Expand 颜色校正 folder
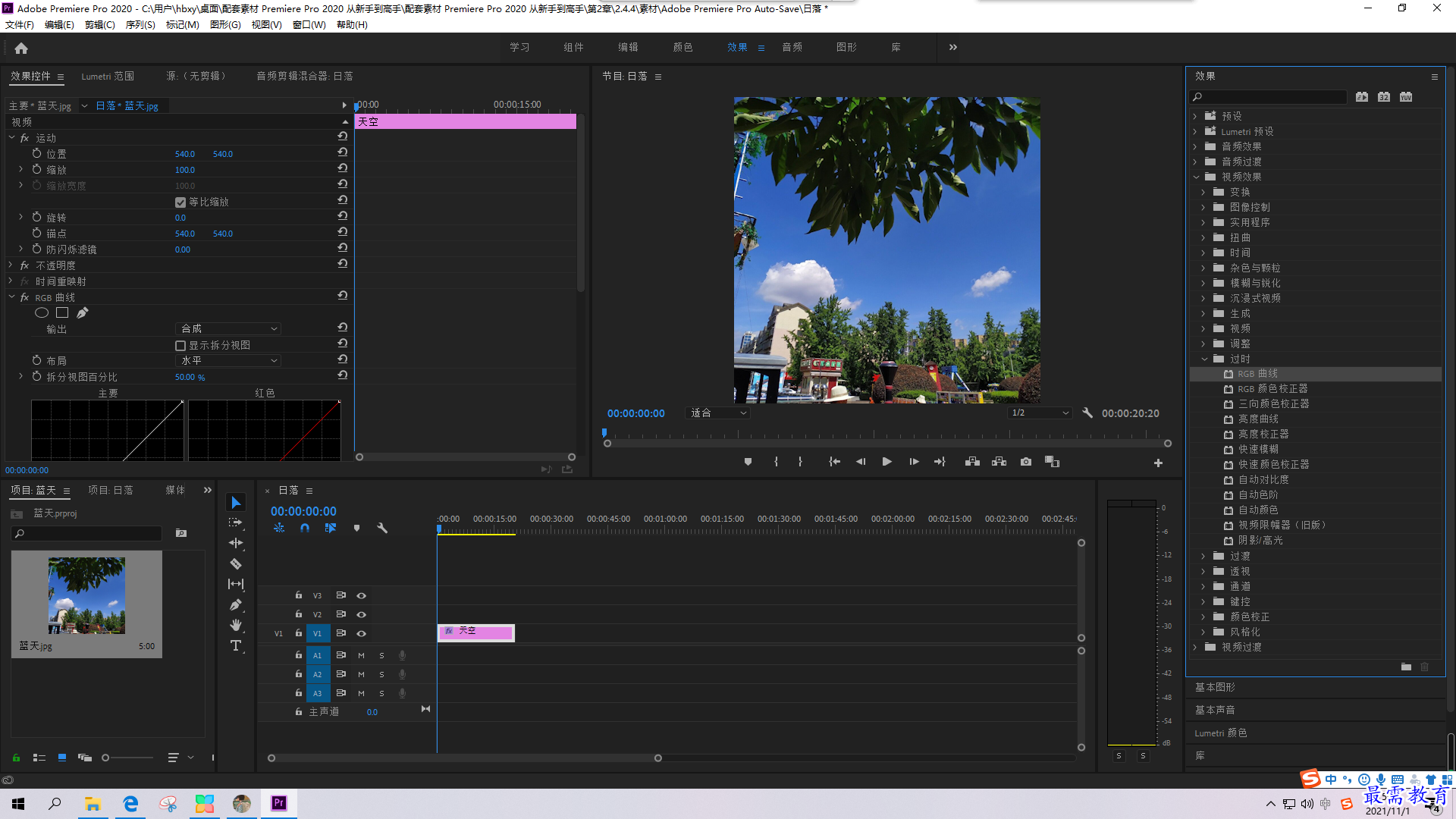Screen dimensions: 1456x819 (1203, 617)
